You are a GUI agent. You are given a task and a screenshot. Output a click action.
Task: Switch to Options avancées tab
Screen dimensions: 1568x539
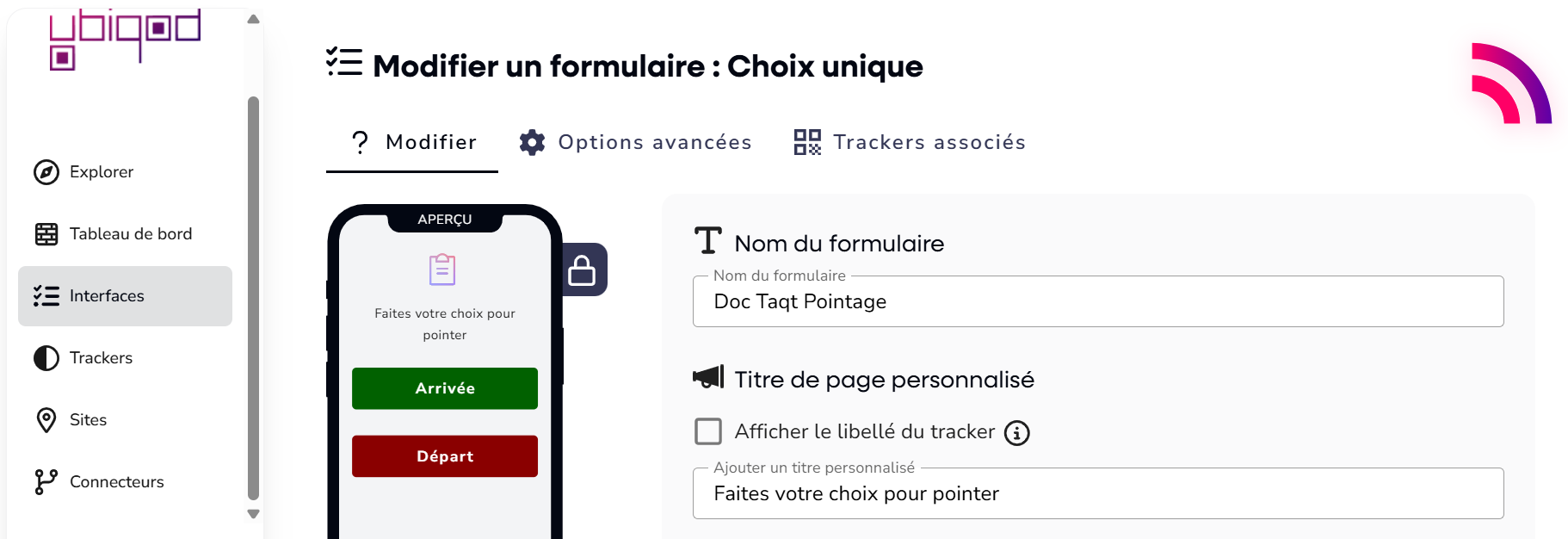tap(635, 142)
